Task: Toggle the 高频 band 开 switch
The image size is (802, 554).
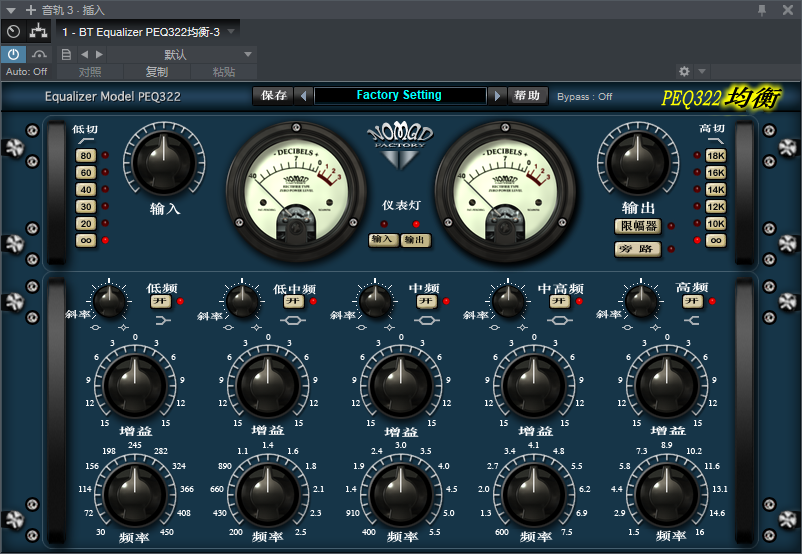Action: click(693, 301)
